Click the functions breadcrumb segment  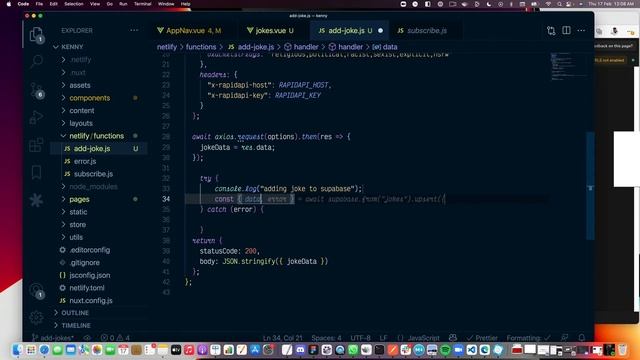(x=201, y=47)
